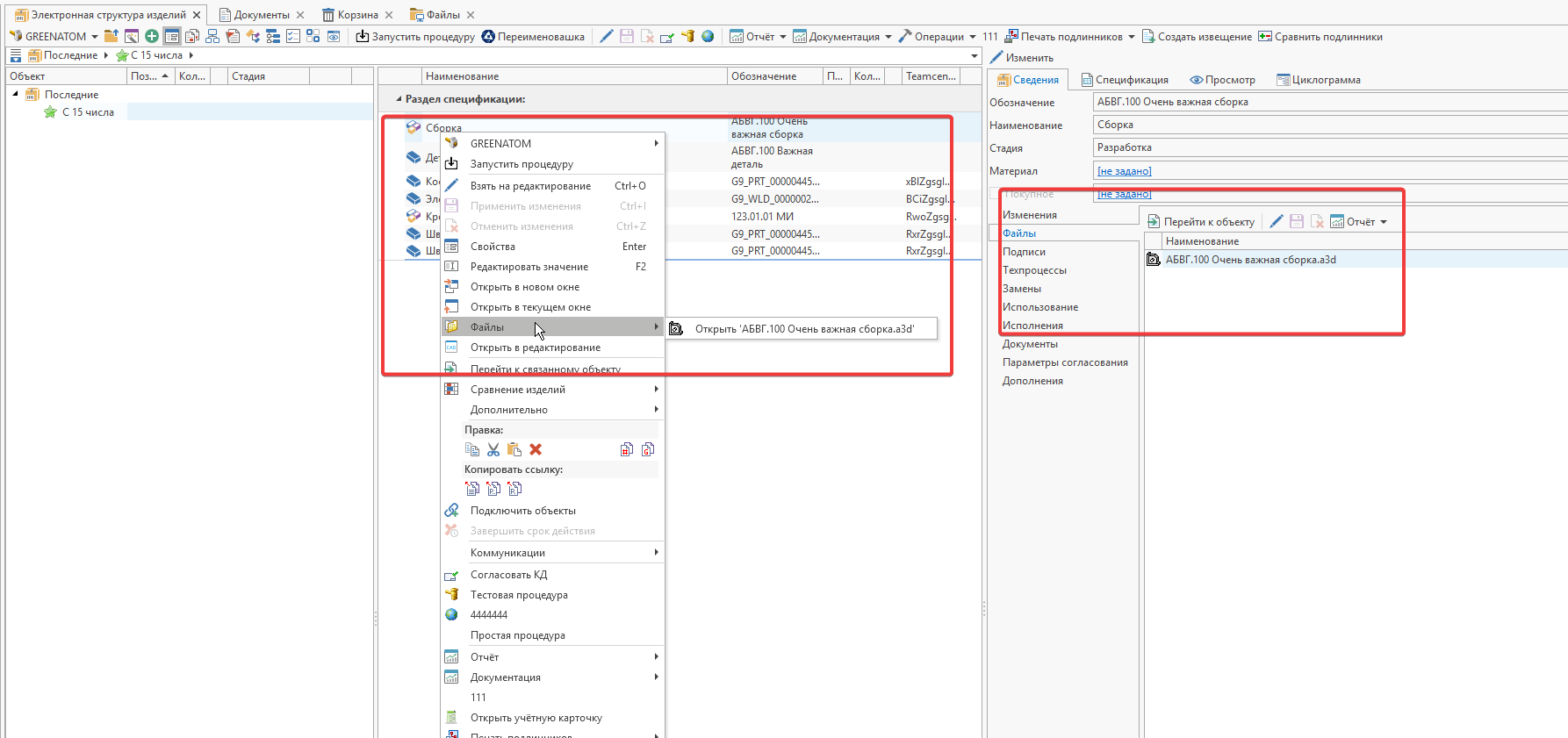
Task: Click the red X delete icon under Правка
Action: (536, 449)
